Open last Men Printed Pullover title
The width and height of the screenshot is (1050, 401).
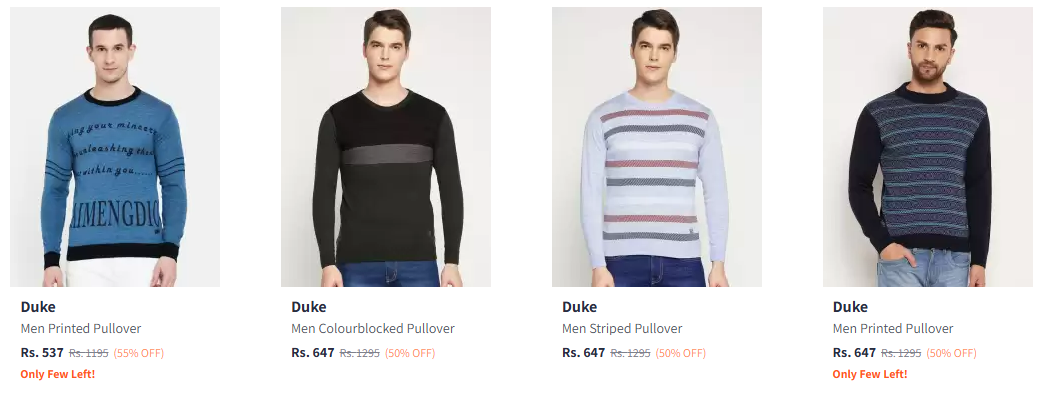[x=893, y=329]
